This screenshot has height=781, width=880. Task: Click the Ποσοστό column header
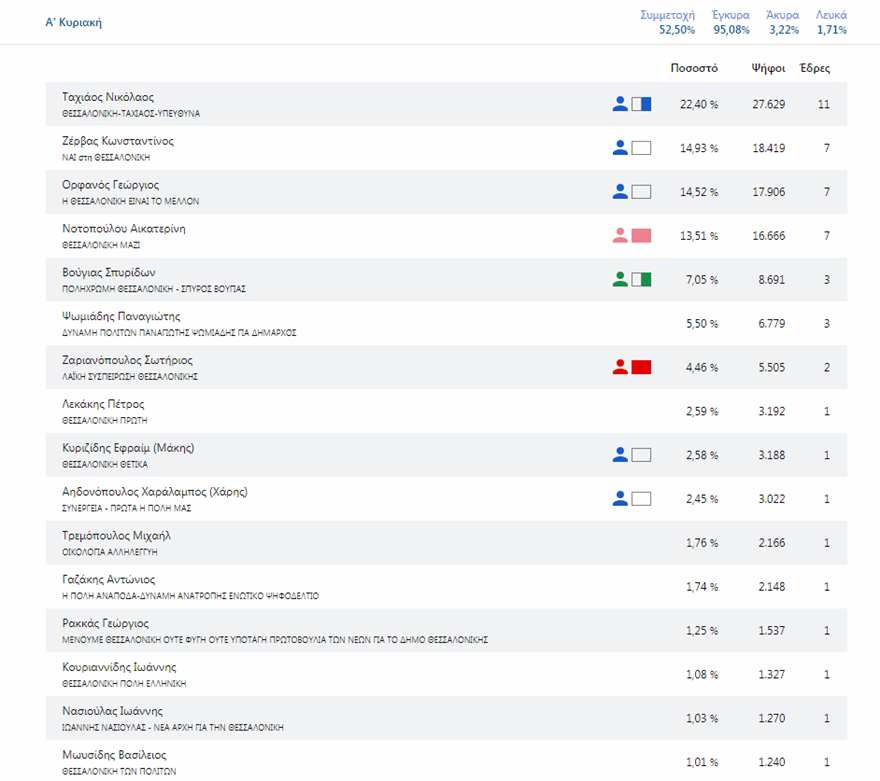694,69
